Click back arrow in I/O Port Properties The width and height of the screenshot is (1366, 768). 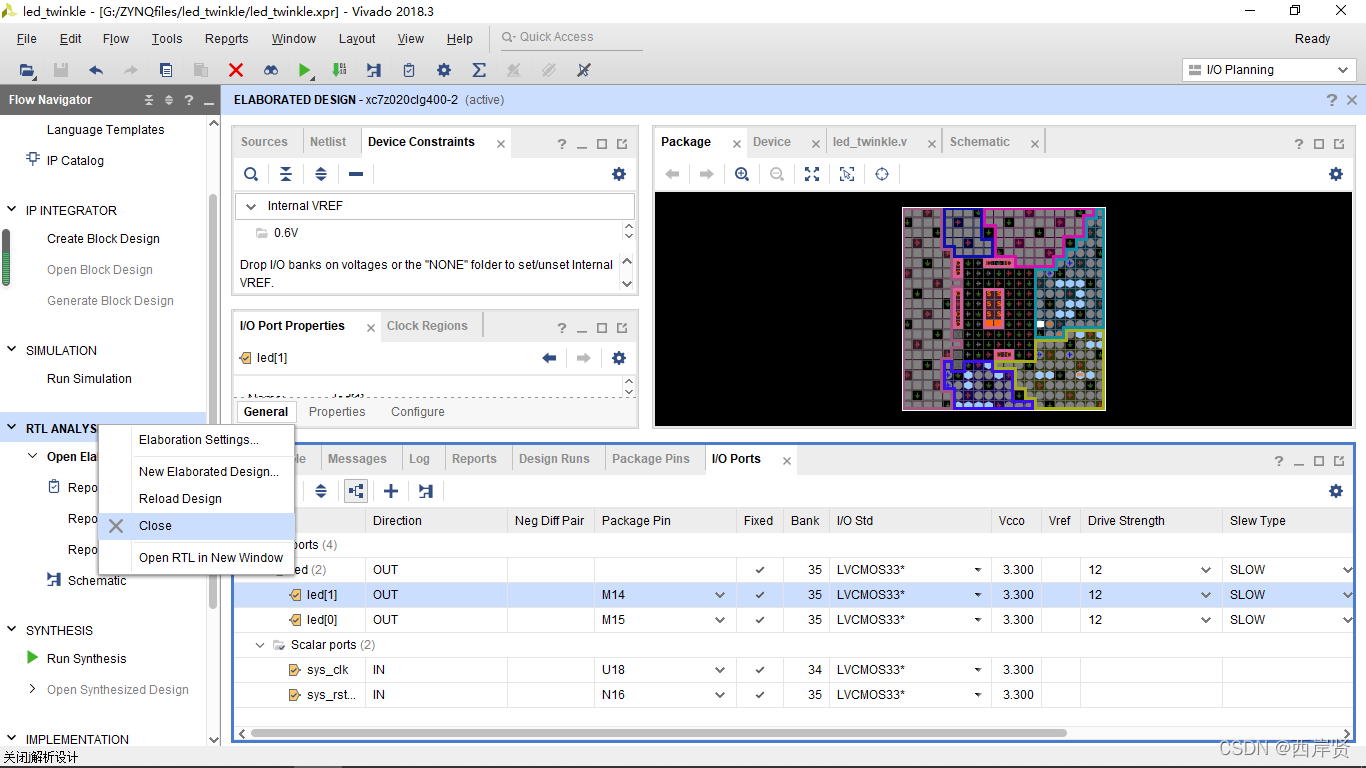pyautogui.click(x=549, y=358)
